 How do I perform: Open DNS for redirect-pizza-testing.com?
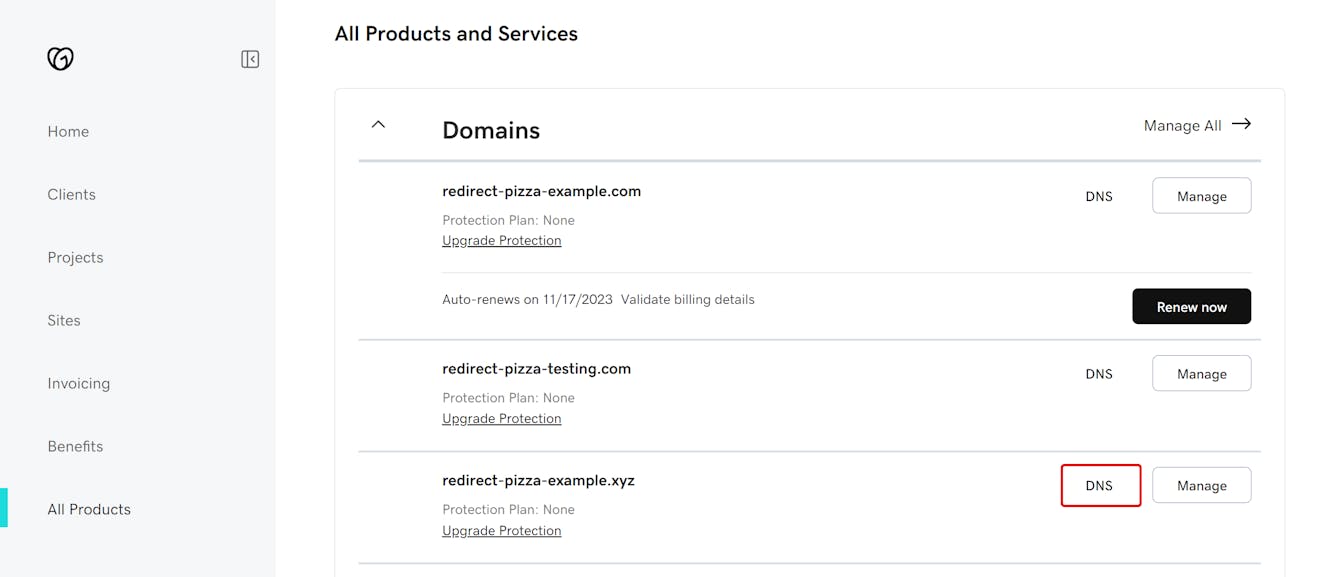(x=1099, y=373)
